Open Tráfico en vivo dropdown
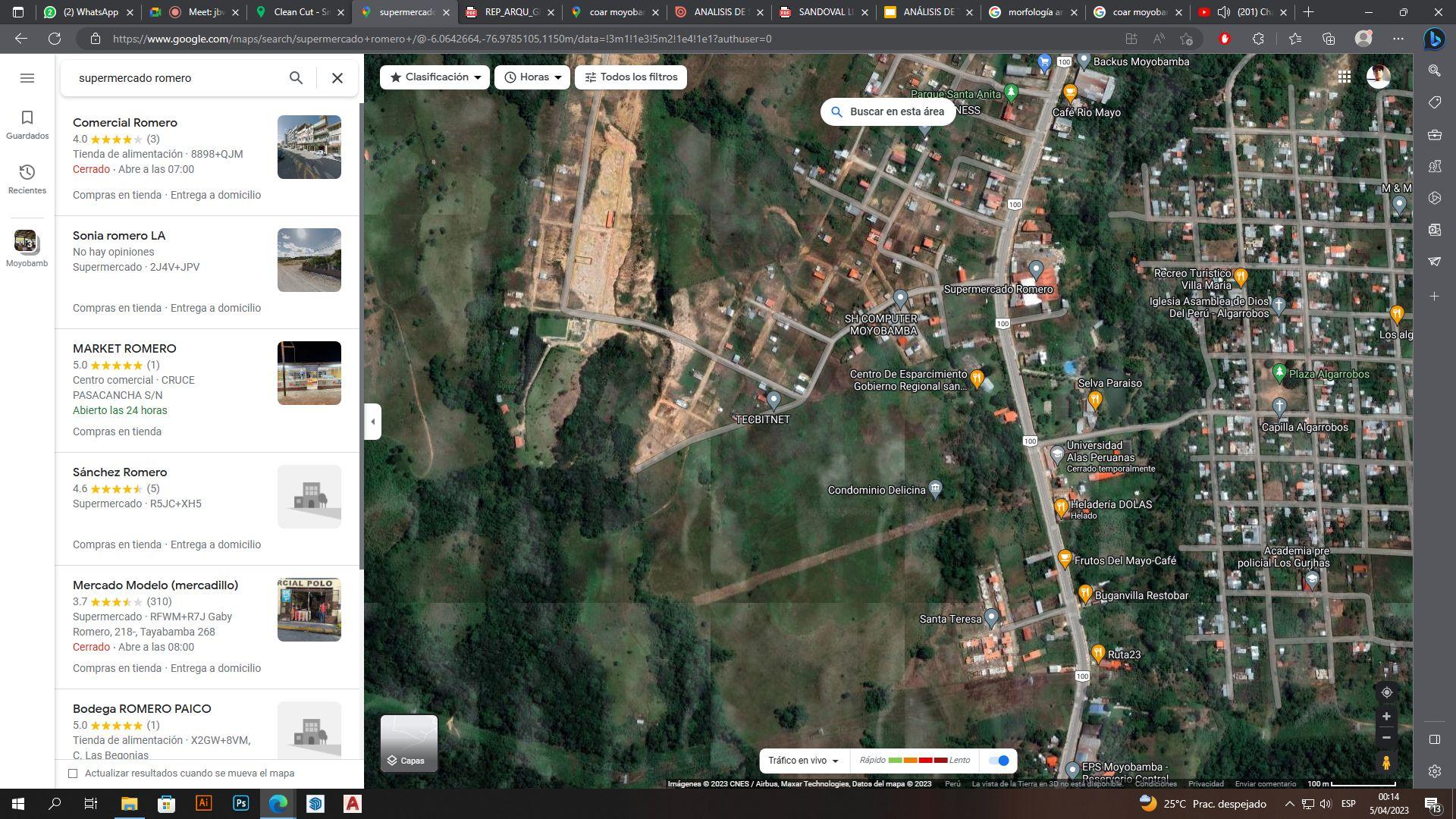 [x=803, y=761]
